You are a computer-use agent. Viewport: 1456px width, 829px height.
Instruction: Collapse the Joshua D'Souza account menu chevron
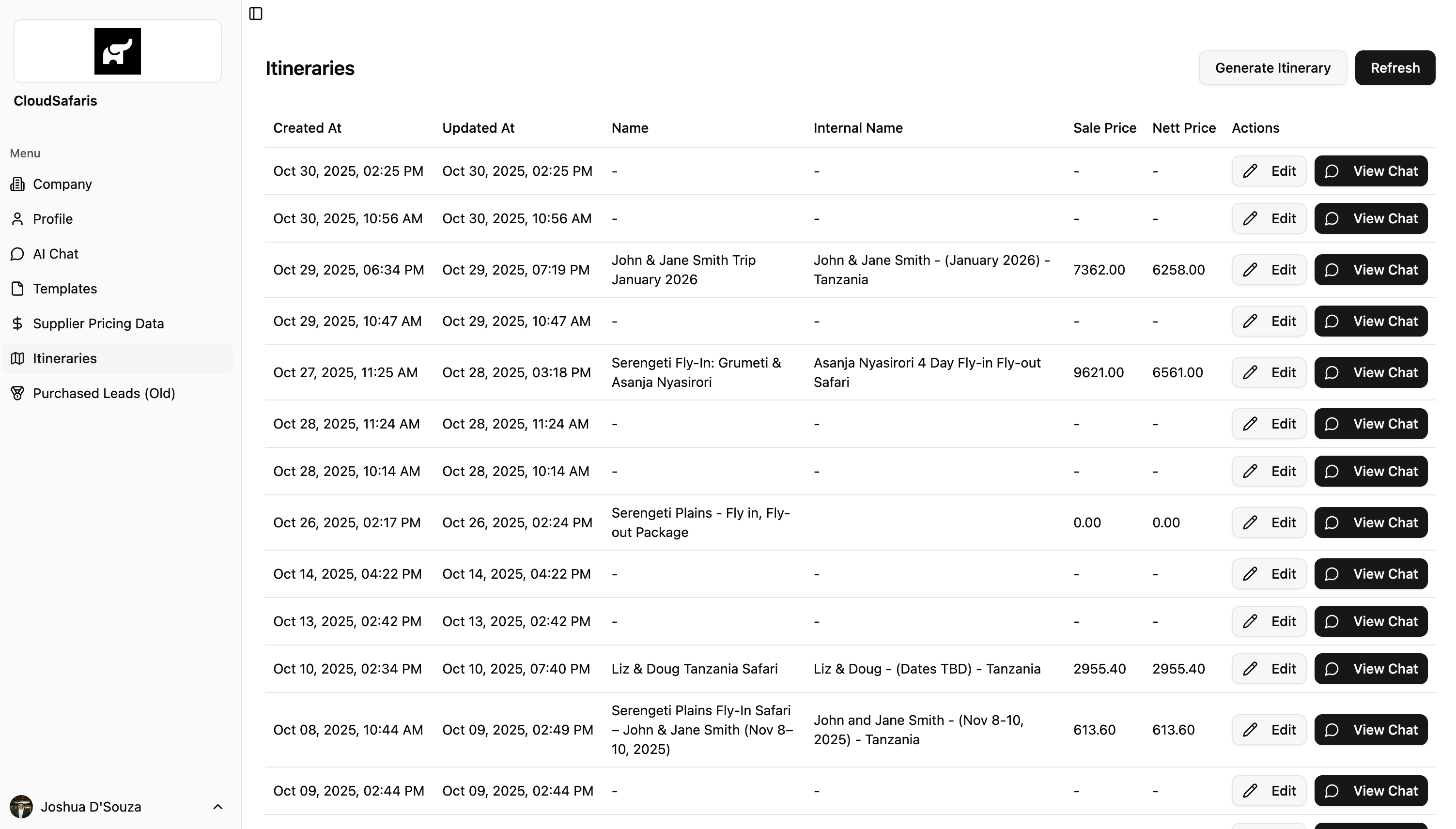coord(217,807)
